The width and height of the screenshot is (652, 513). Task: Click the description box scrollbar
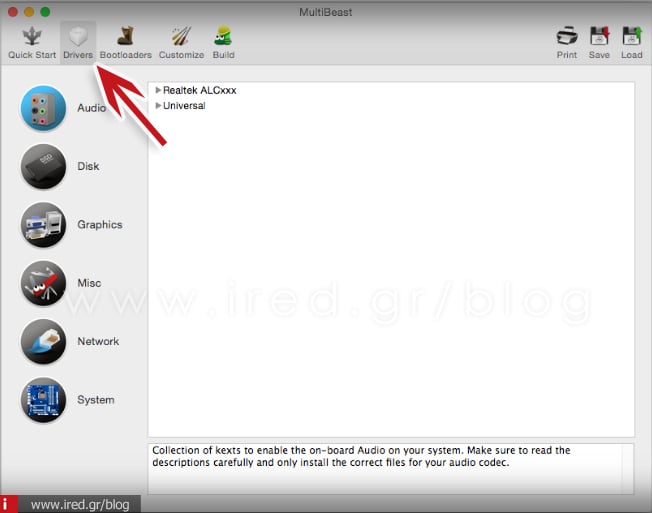click(x=628, y=469)
